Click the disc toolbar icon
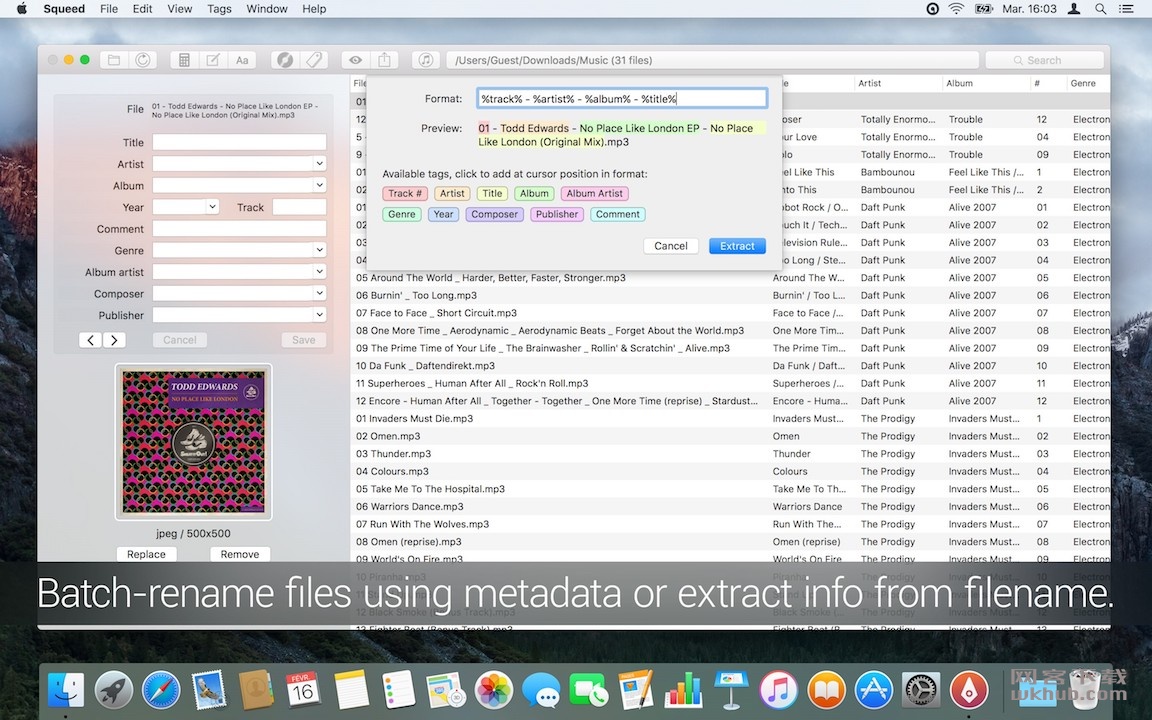 tap(284, 60)
